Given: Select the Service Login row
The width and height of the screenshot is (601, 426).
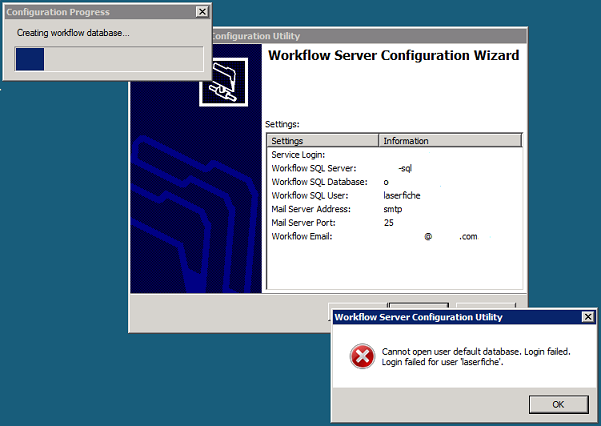Looking at the screenshot, I should 394,155.
